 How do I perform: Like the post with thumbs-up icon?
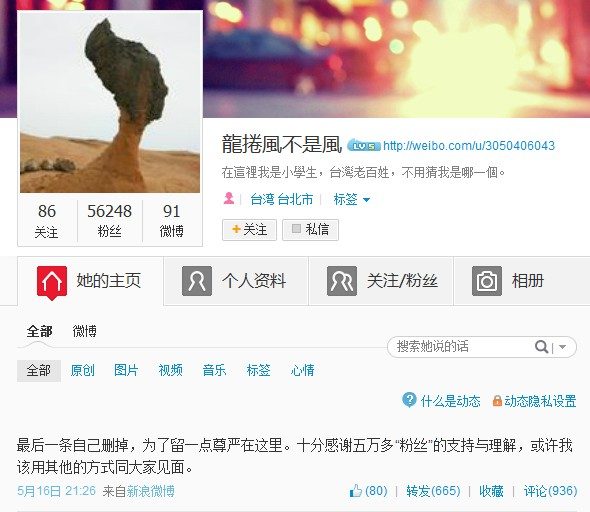click(x=355, y=491)
